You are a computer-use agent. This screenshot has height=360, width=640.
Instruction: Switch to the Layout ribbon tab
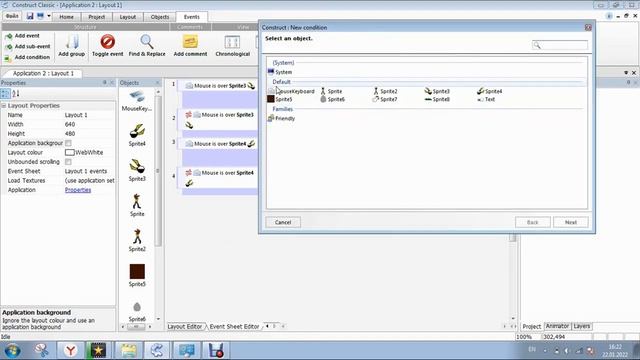pyautogui.click(x=127, y=17)
